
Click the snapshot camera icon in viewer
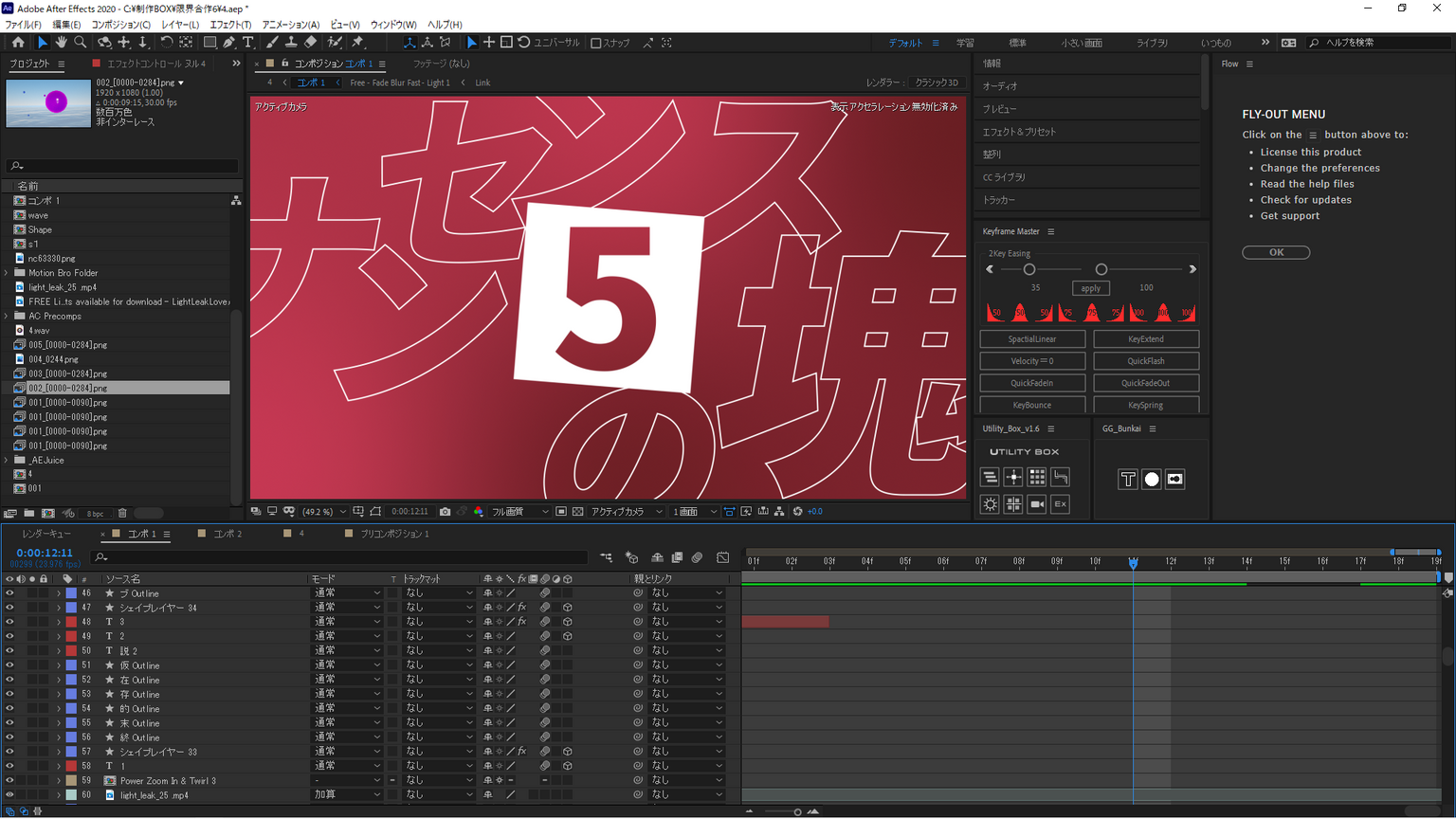point(445,512)
